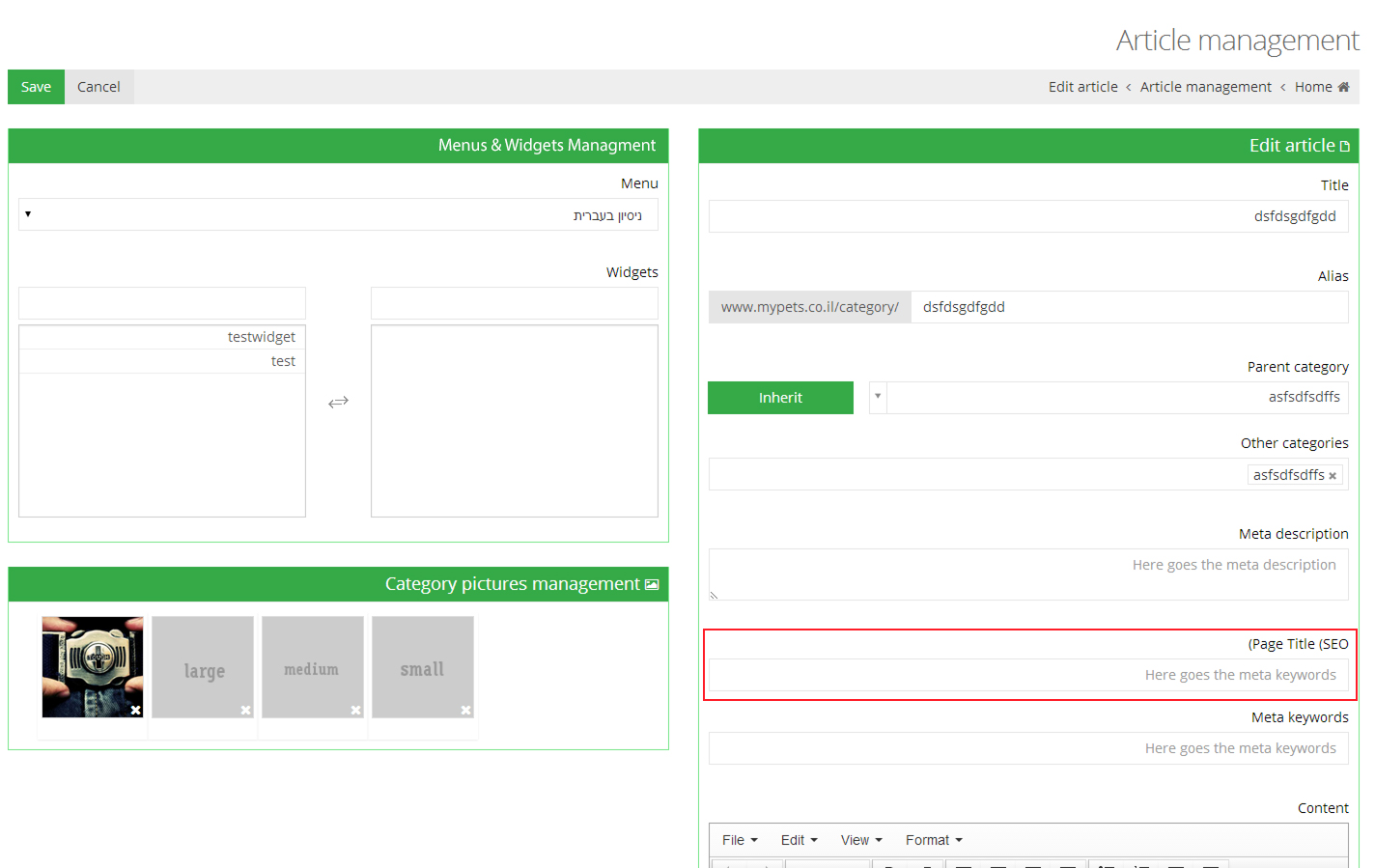Remove the large picture placeholder
1375x868 pixels.
click(x=245, y=710)
